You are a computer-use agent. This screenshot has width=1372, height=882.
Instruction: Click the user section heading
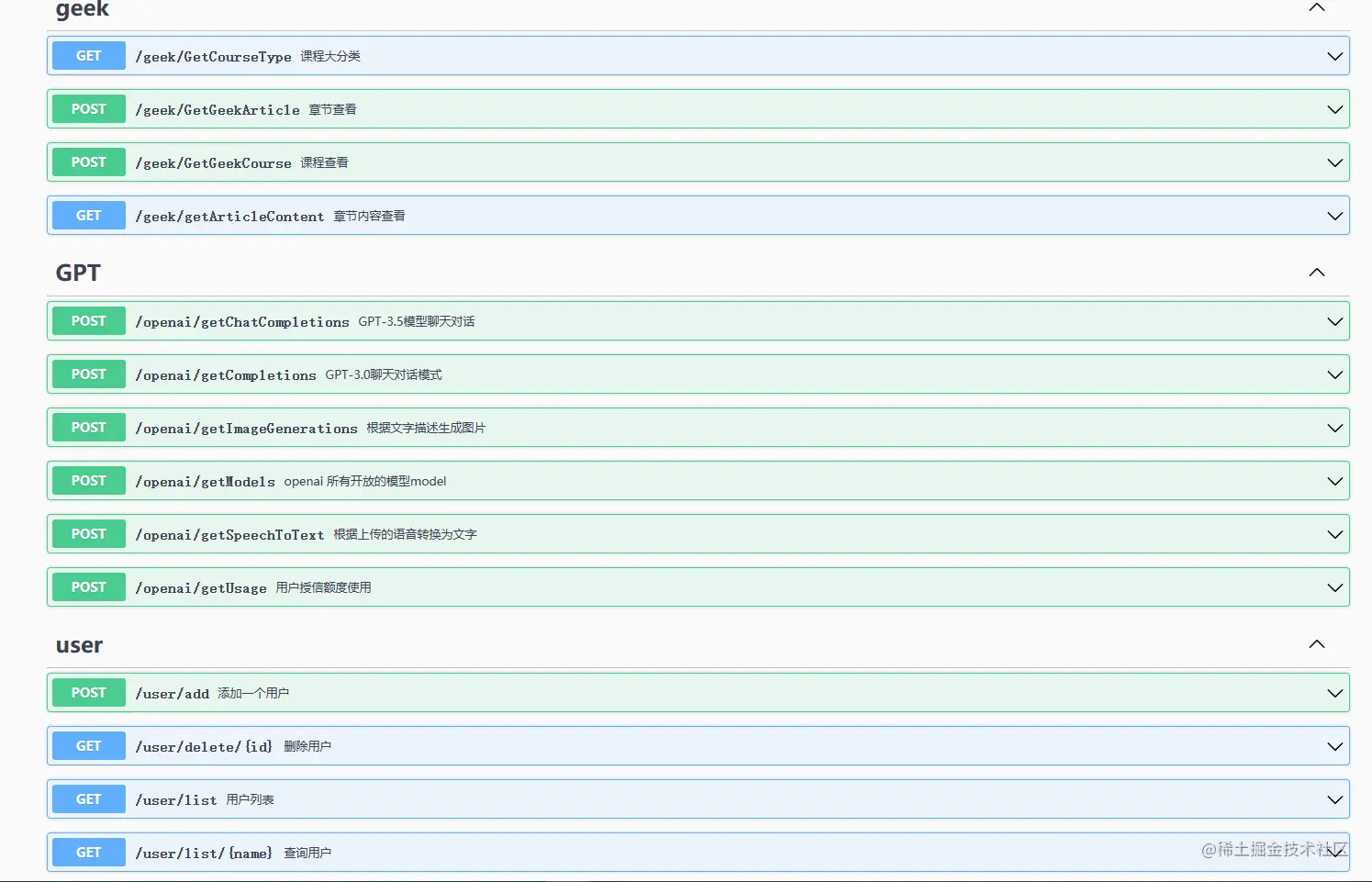pos(79,645)
